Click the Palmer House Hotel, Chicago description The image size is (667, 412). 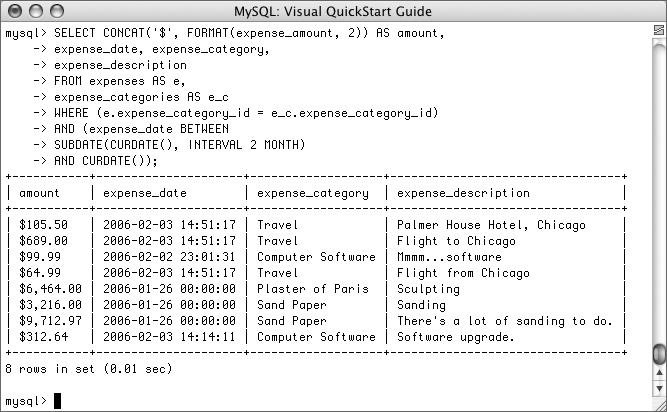tap(491, 225)
